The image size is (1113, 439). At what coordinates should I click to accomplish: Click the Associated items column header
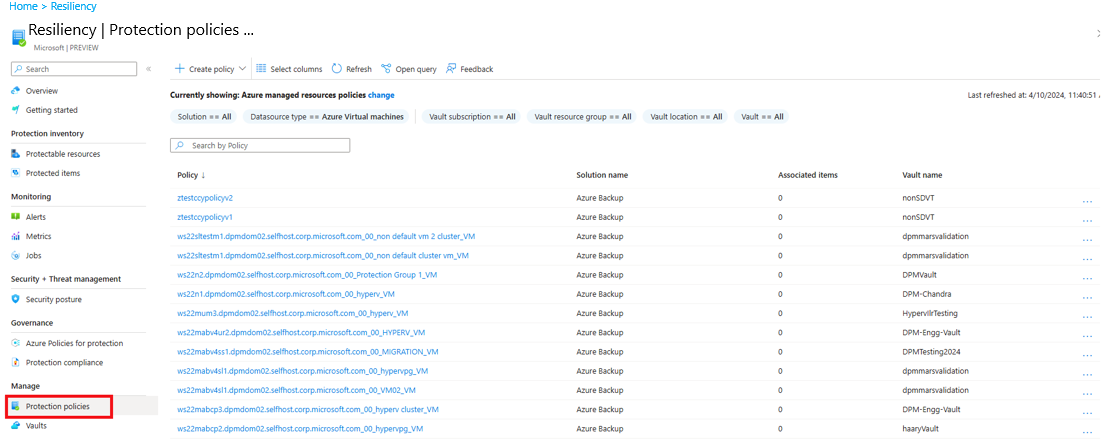[808, 175]
